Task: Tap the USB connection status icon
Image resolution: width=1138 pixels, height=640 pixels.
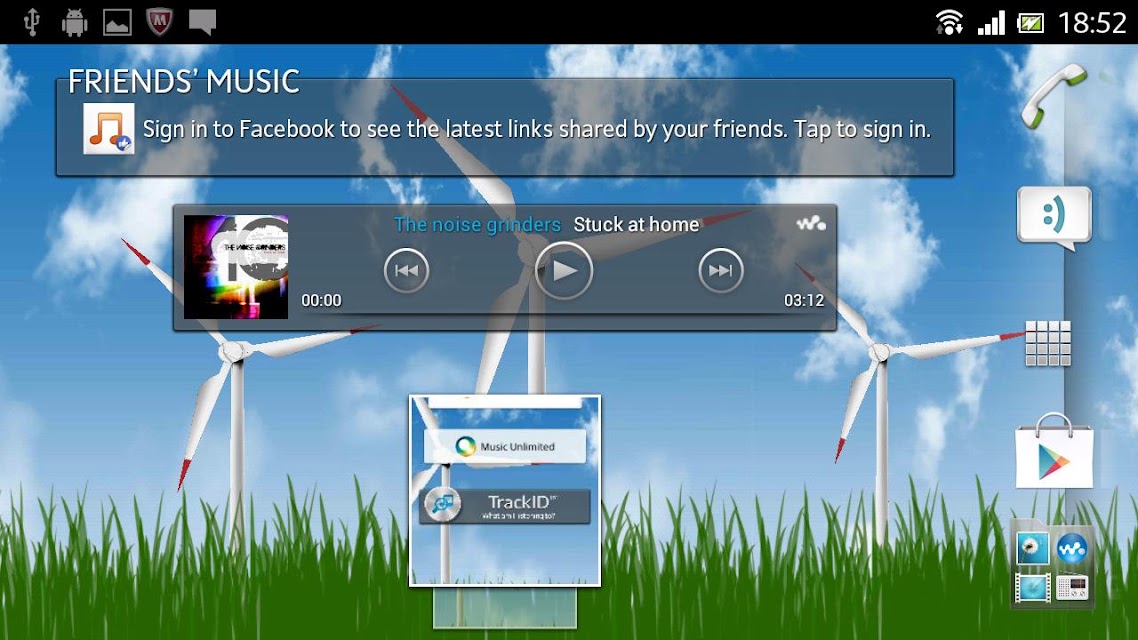Action: [x=31, y=22]
